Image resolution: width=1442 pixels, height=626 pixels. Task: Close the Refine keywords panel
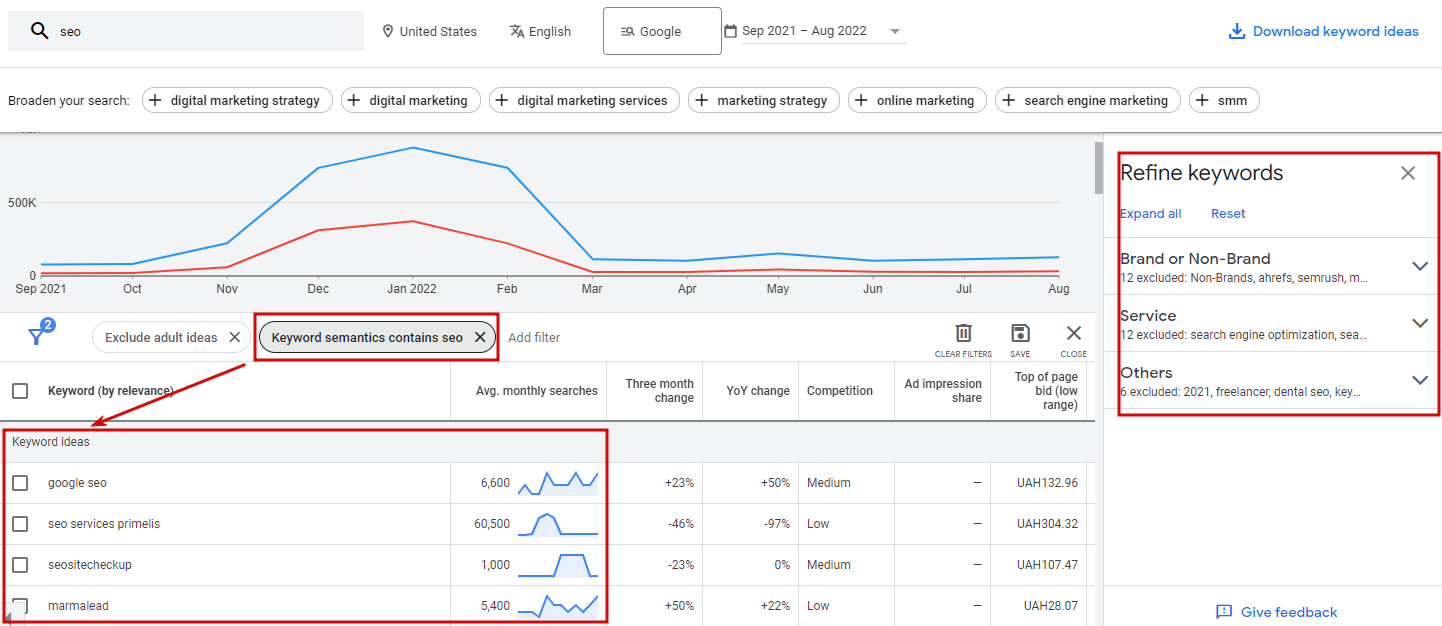click(x=1408, y=173)
